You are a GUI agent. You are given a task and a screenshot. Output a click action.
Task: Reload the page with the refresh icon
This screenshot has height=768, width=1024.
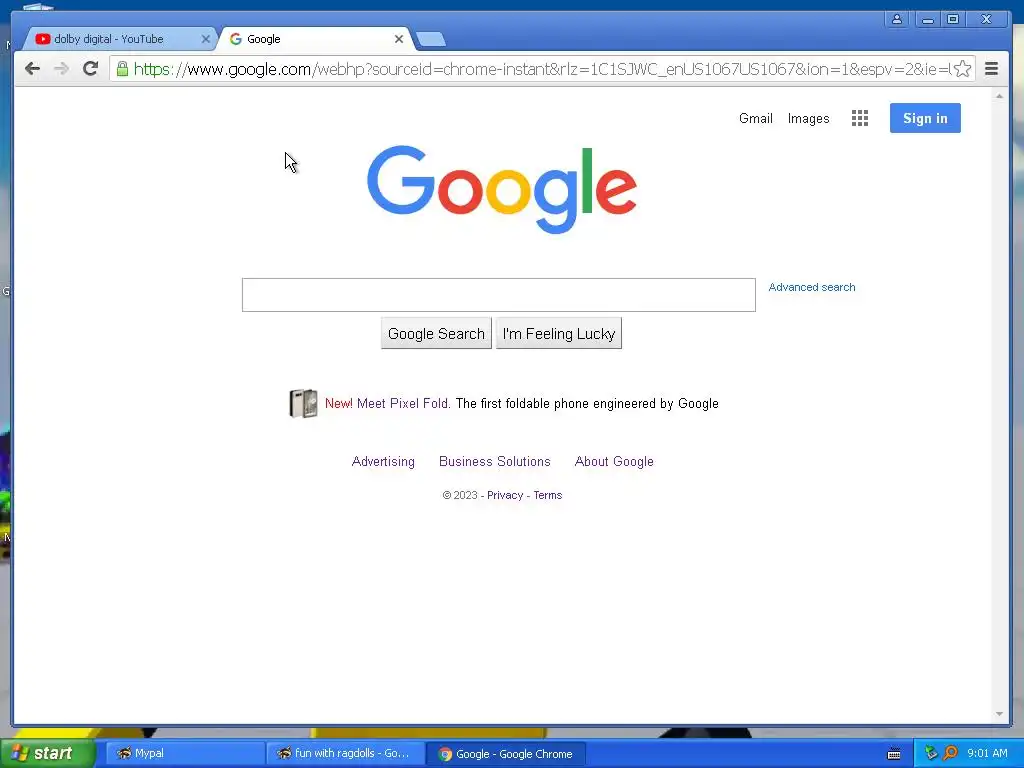pyautogui.click(x=90, y=69)
